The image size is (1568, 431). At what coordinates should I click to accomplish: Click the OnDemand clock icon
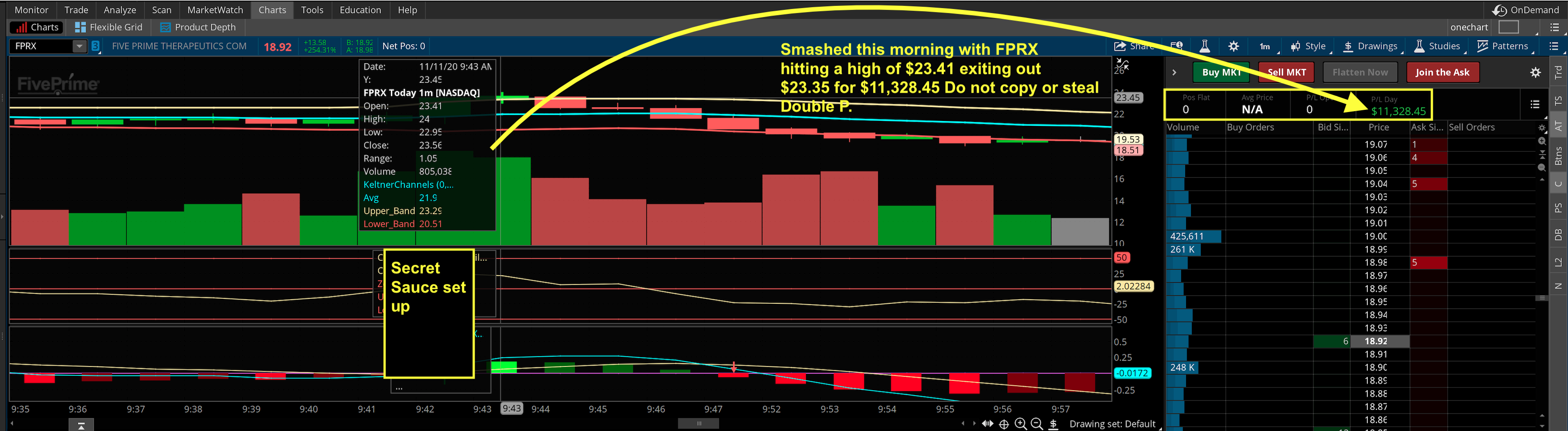1499,10
